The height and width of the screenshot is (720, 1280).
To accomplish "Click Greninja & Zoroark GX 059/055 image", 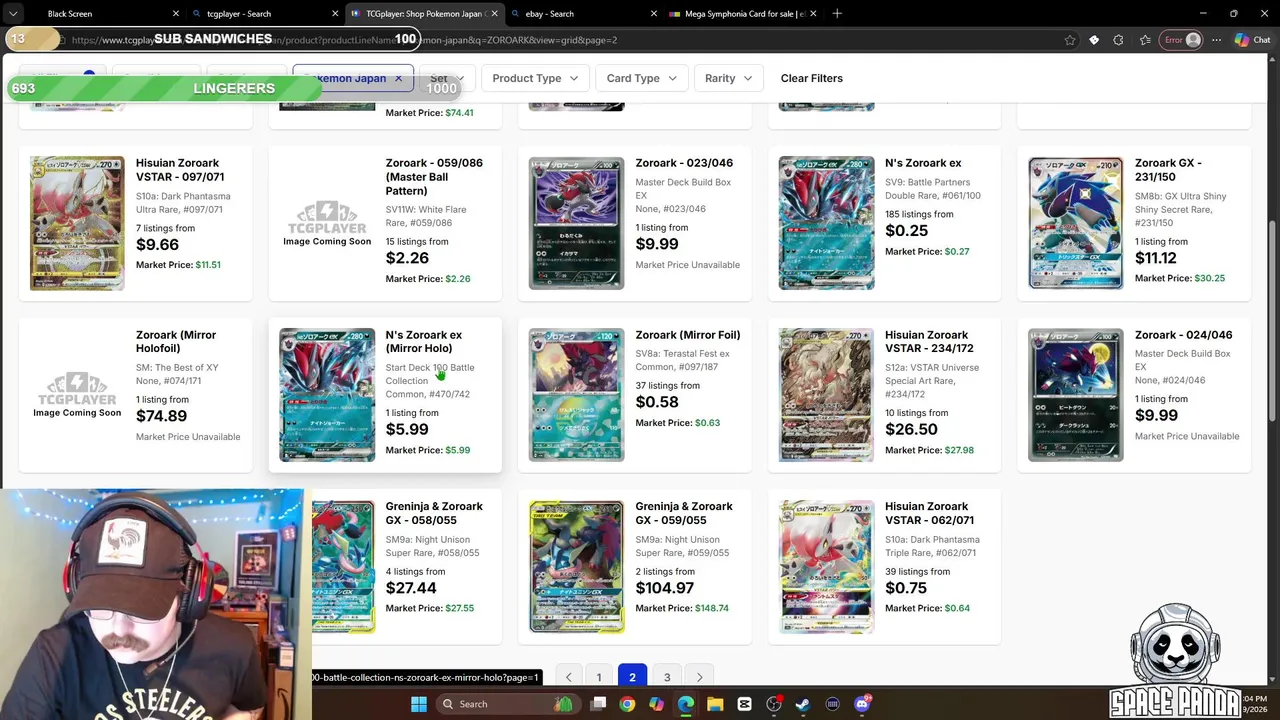I will pos(576,567).
